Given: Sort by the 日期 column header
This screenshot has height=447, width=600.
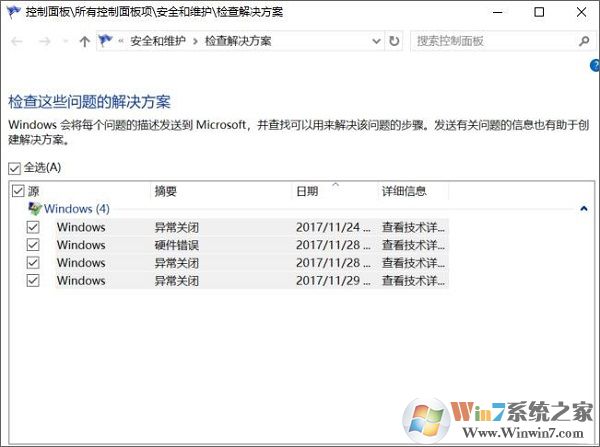Looking at the screenshot, I should point(307,191).
